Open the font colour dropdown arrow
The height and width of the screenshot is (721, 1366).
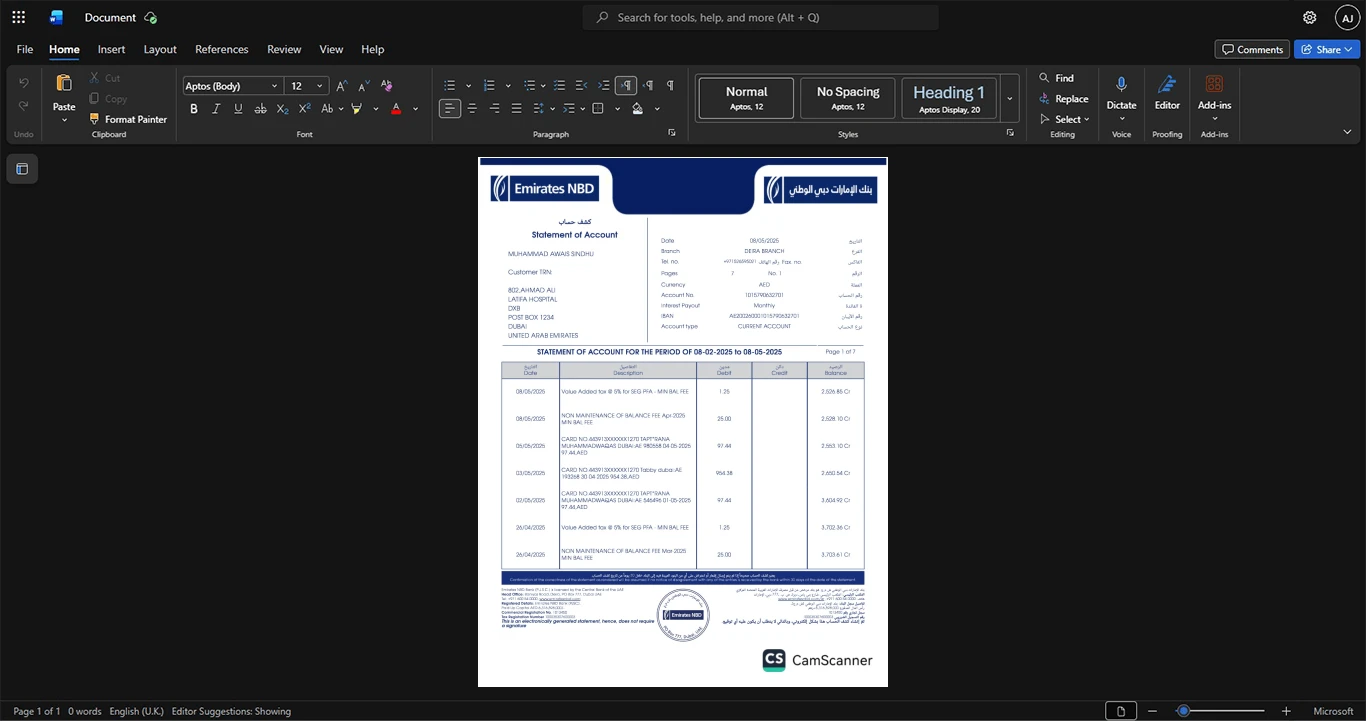tap(416, 109)
